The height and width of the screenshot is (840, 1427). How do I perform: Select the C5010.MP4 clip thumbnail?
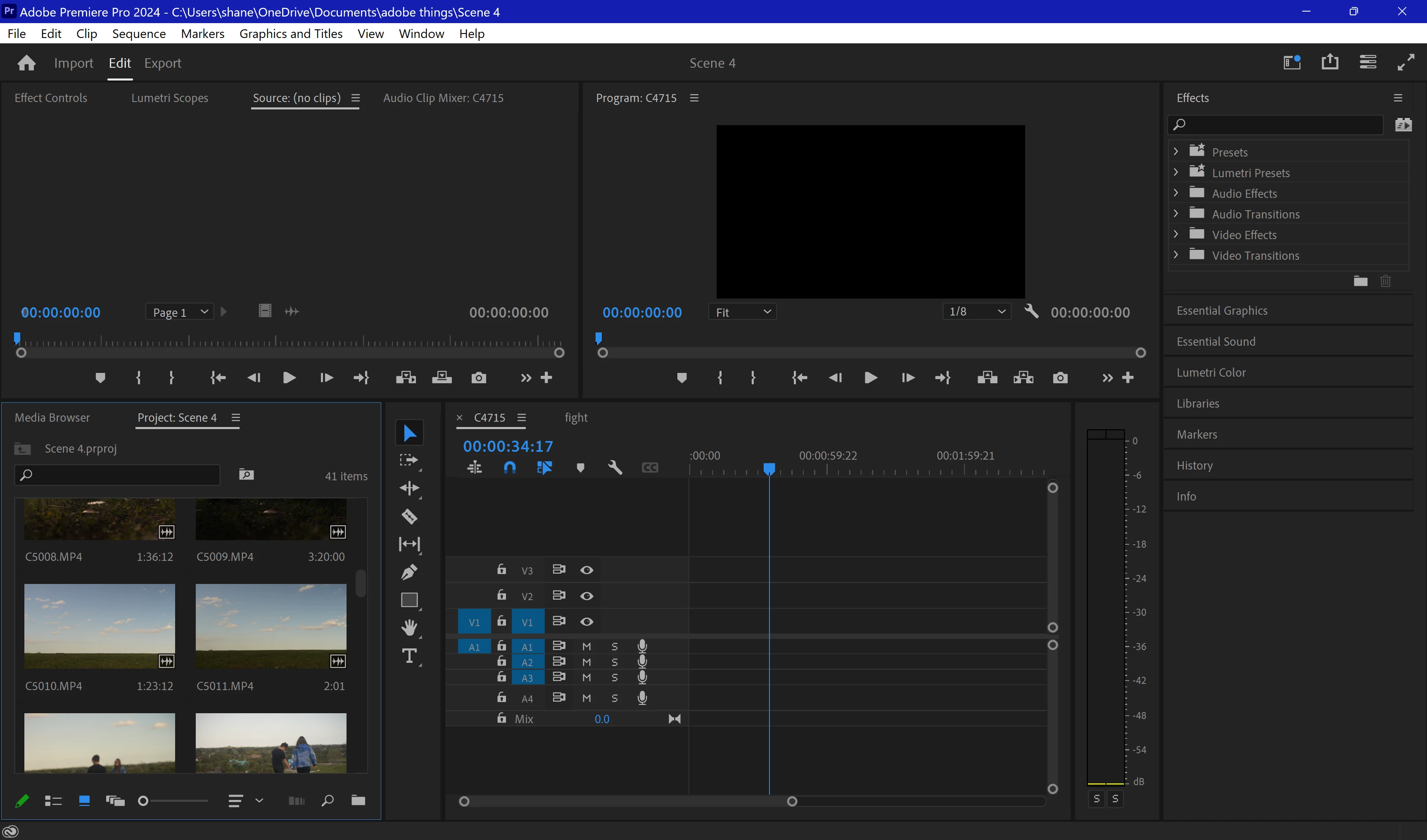pyautogui.click(x=100, y=626)
